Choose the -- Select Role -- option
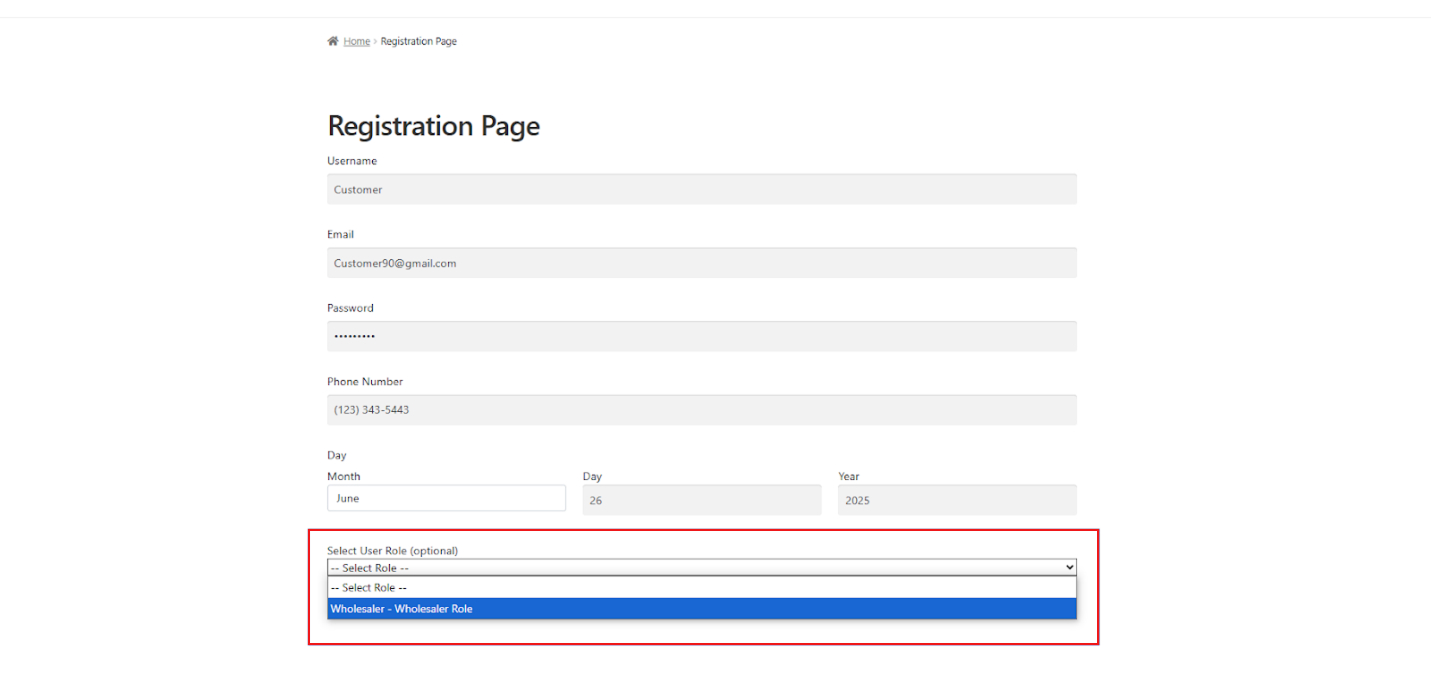This screenshot has width=1431, height=690. pos(700,588)
